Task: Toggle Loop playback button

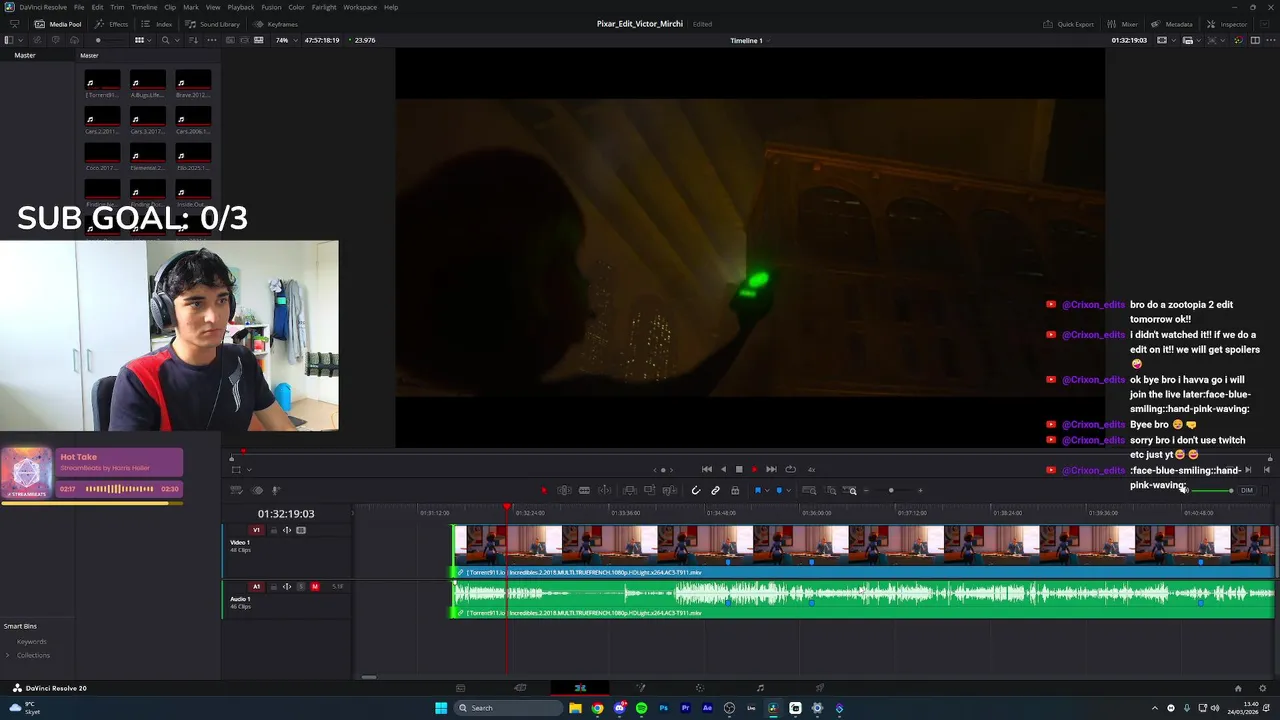Action: point(791,469)
